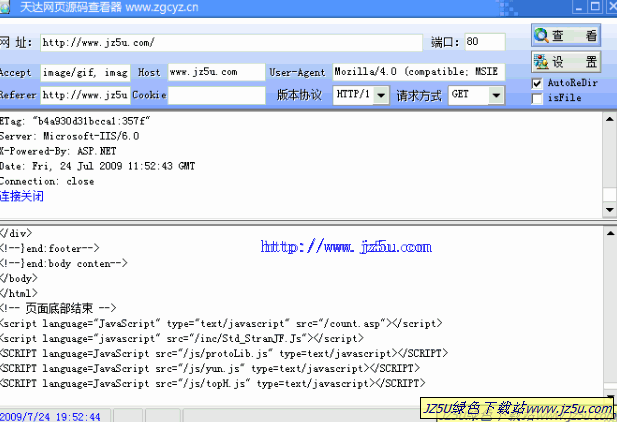Click the 连接关闭 status text

pos(22,196)
